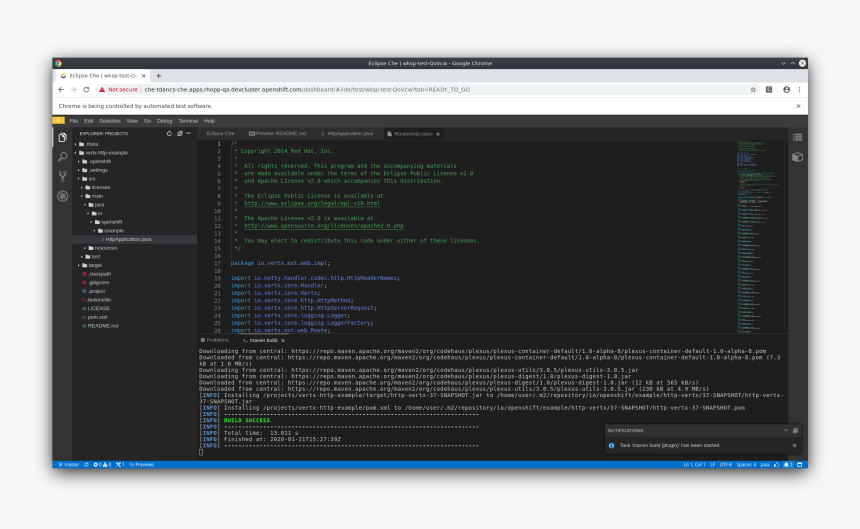Open Chrome three-dot menu
This screenshot has width=860, height=529.
pyautogui.click(x=800, y=89)
